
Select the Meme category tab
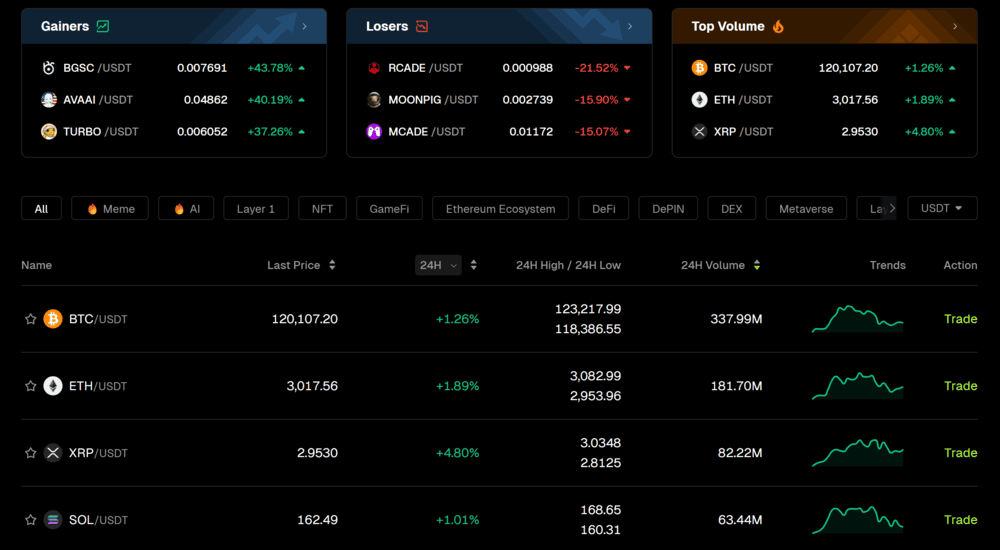click(x=110, y=209)
